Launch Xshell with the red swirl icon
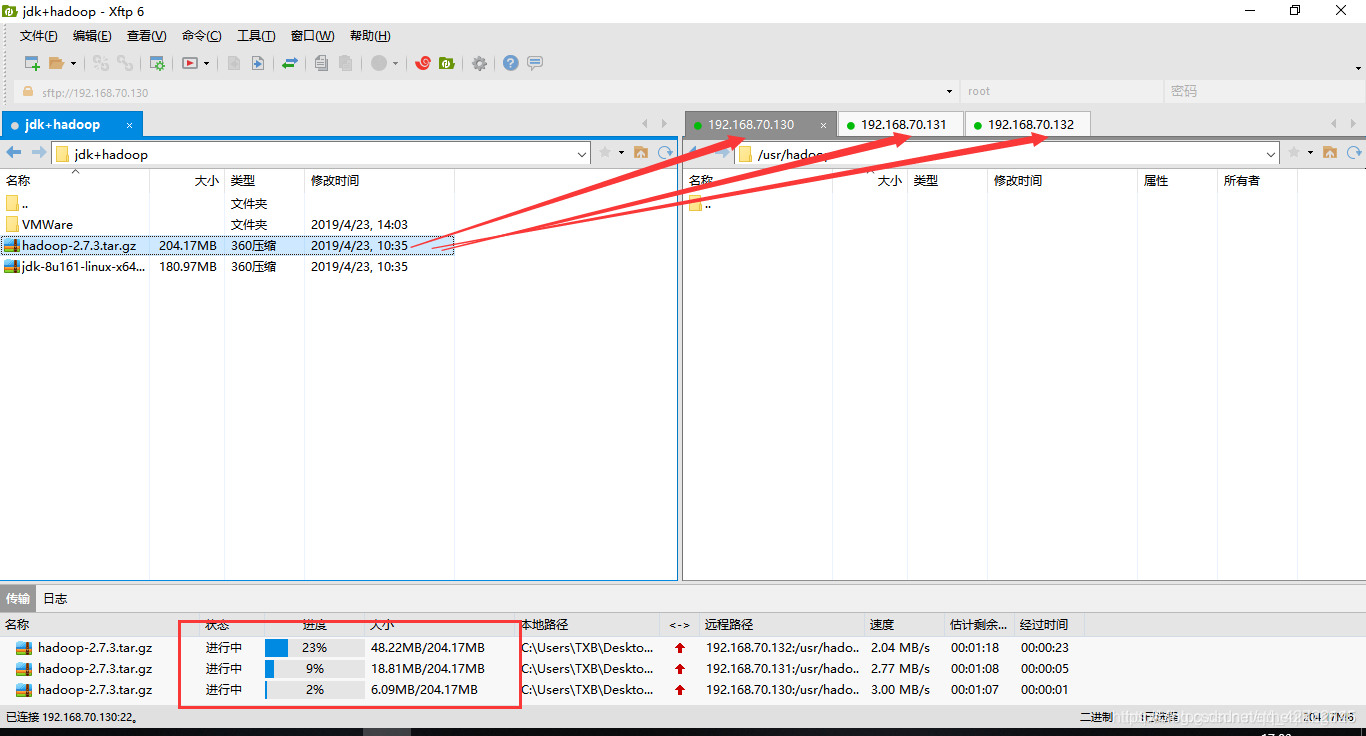The image size is (1366, 736). point(423,63)
